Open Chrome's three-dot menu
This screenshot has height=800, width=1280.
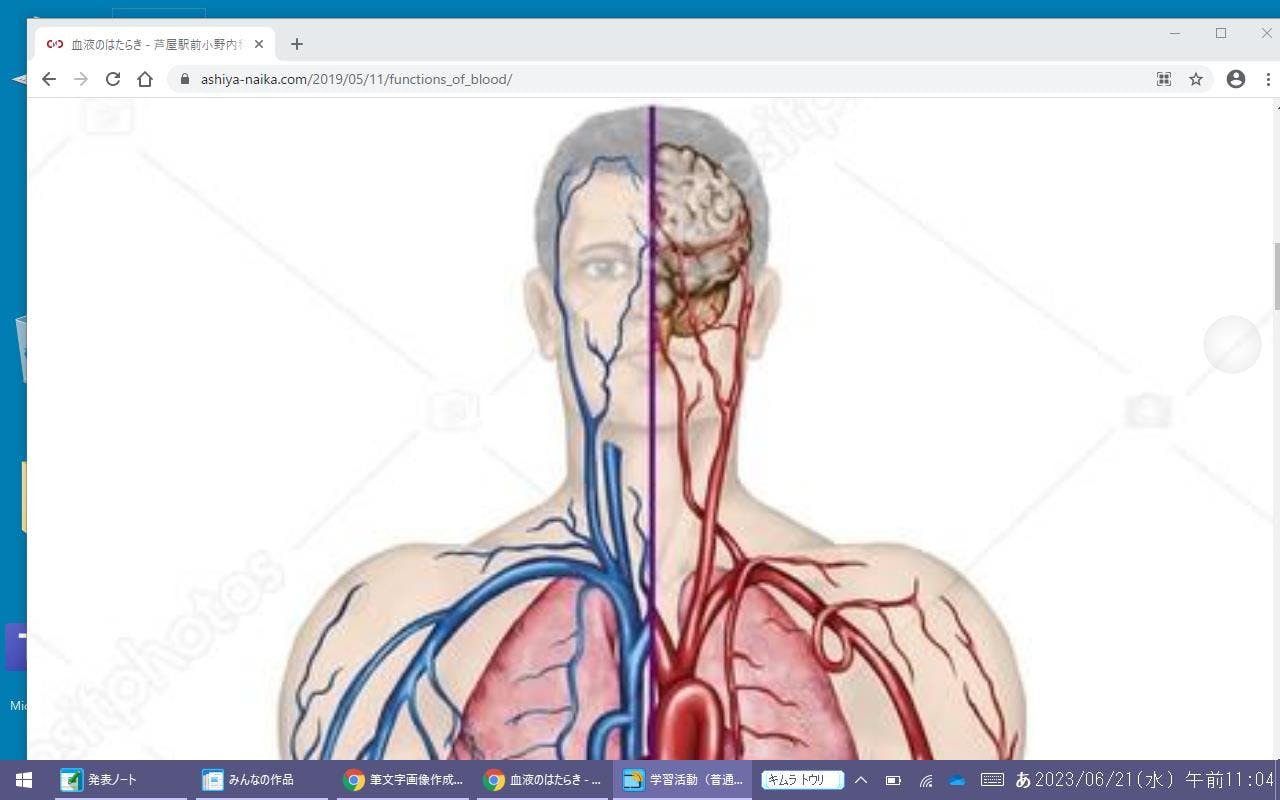coord(1268,79)
